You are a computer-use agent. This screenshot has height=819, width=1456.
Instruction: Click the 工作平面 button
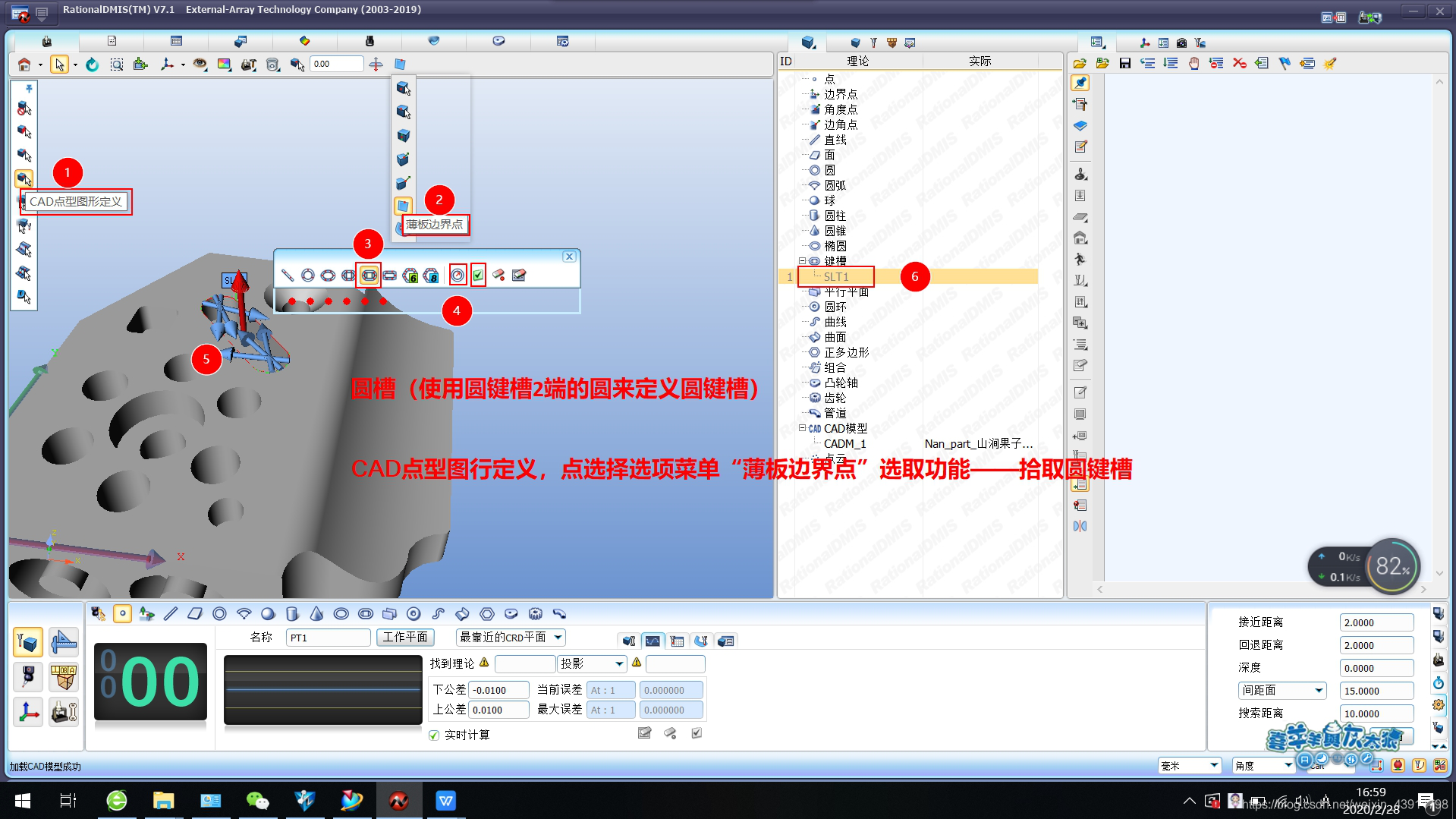(405, 637)
